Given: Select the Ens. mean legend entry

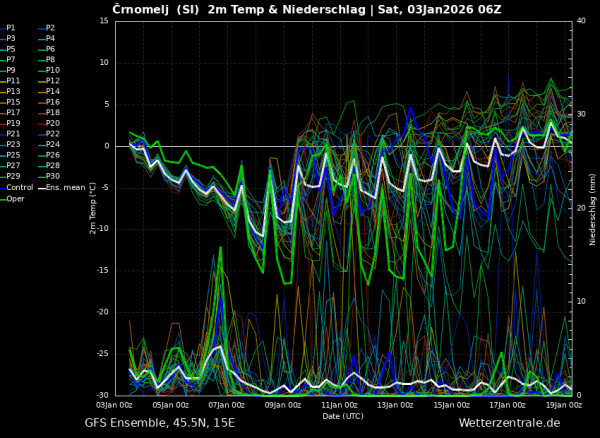Looking at the screenshot, I should point(62,188).
